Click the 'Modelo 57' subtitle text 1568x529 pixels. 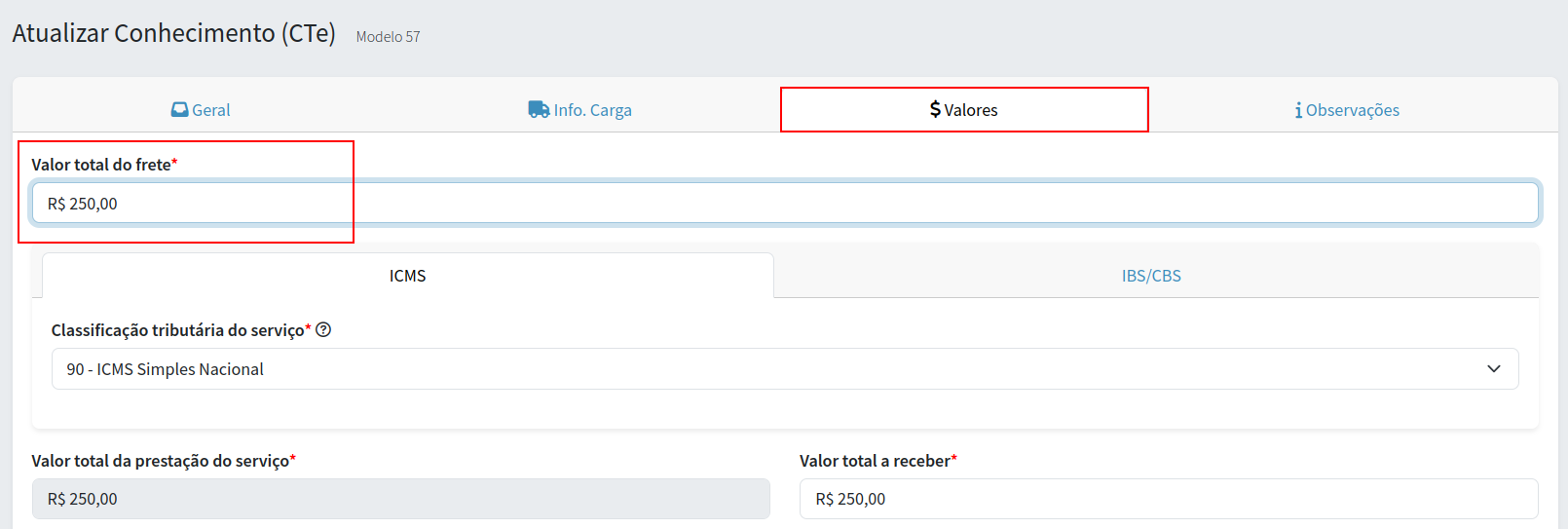tap(388, 37)
